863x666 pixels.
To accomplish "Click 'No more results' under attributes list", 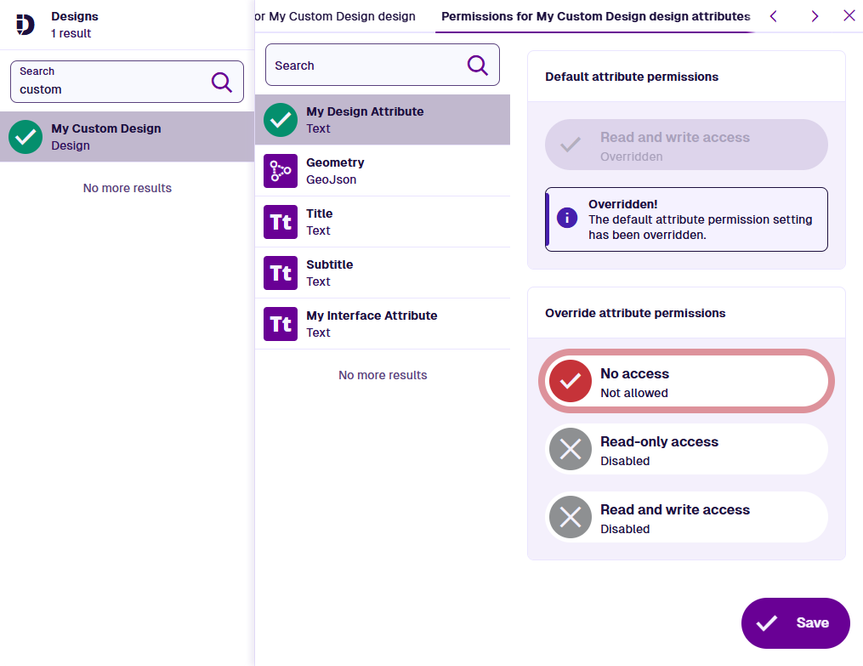I will coord(383,375).
